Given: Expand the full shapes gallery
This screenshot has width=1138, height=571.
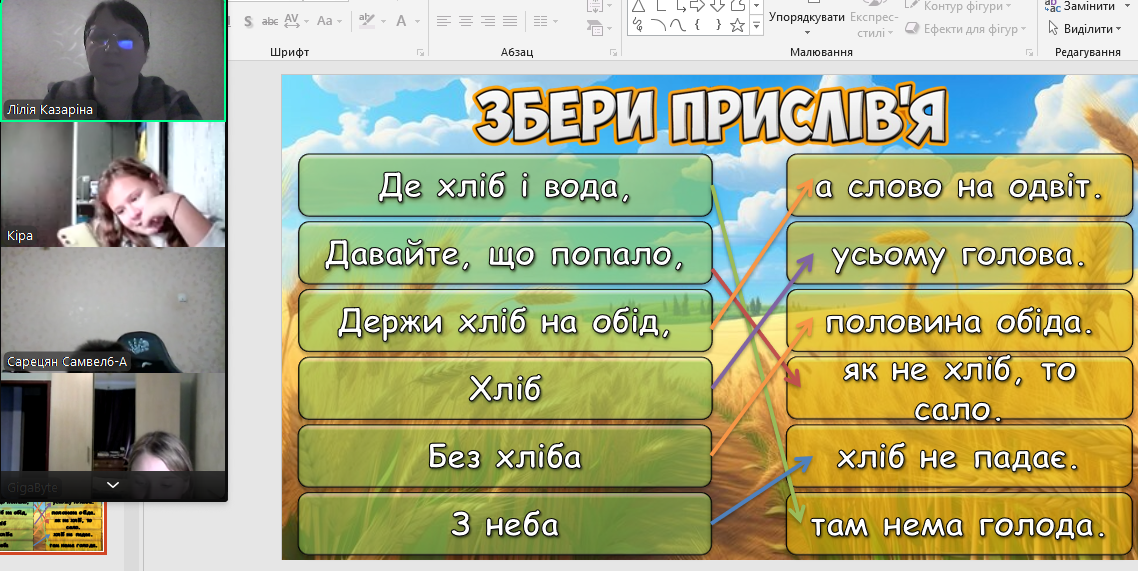Looking at the screenshot, I should tap(756, 26).
